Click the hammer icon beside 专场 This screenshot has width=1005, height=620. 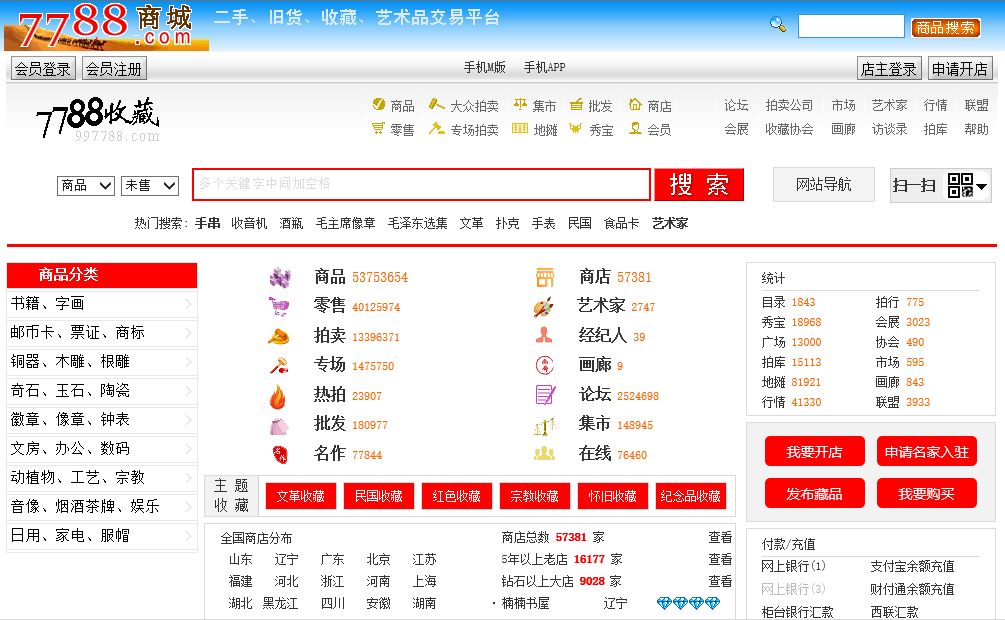pos(279,365)
